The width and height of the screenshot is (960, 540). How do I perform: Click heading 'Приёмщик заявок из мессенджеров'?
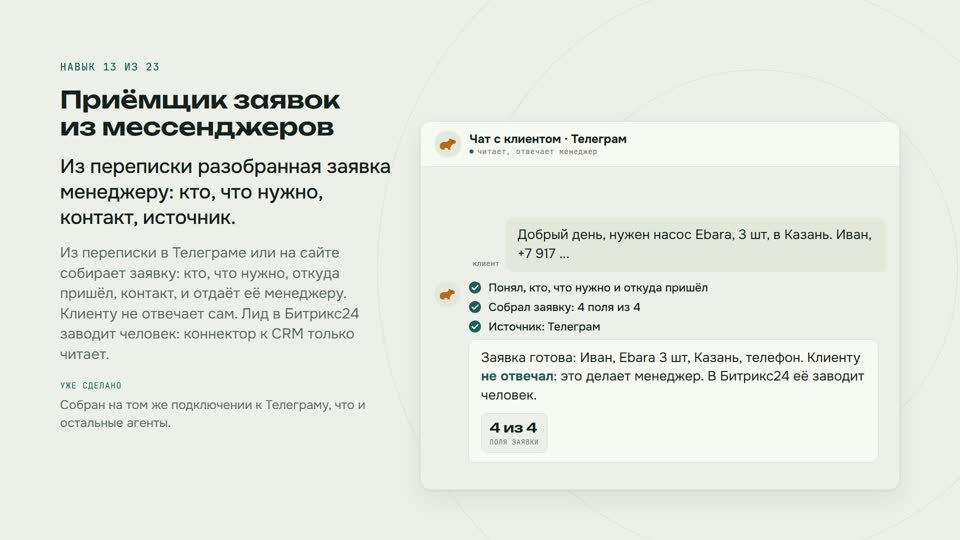[x=200, y=114]
